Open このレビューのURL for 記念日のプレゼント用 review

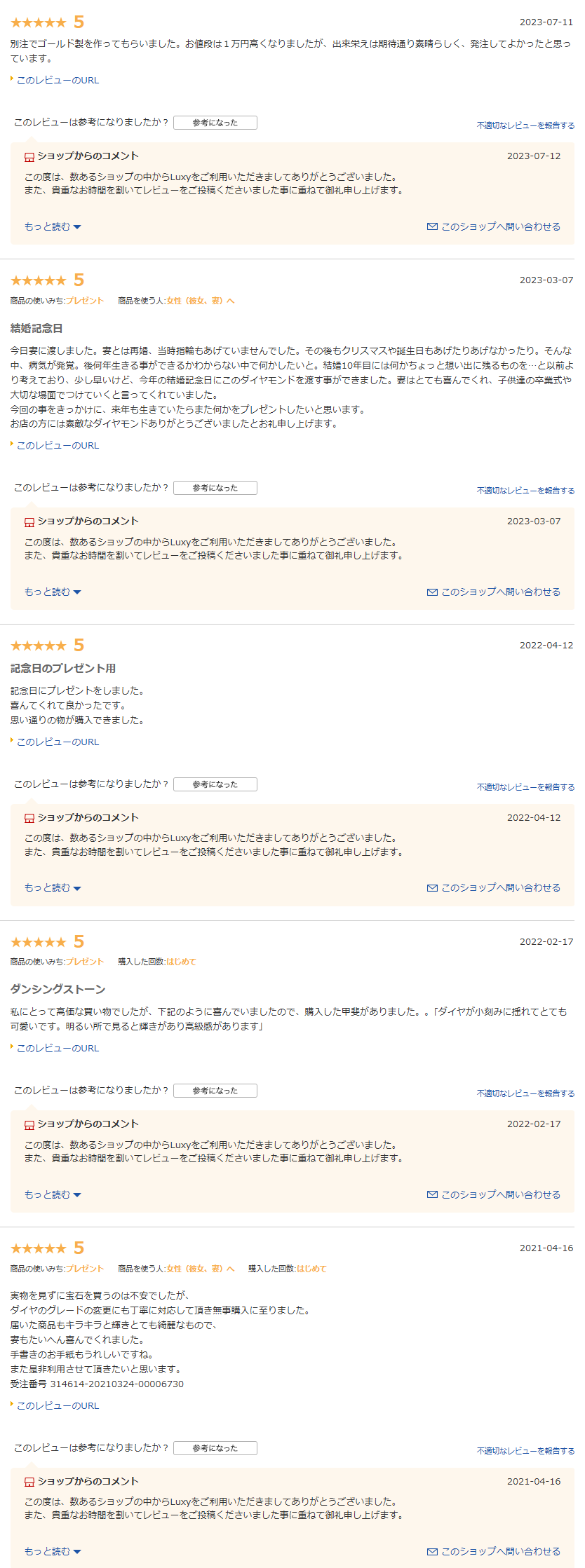(x=58, y=742)
